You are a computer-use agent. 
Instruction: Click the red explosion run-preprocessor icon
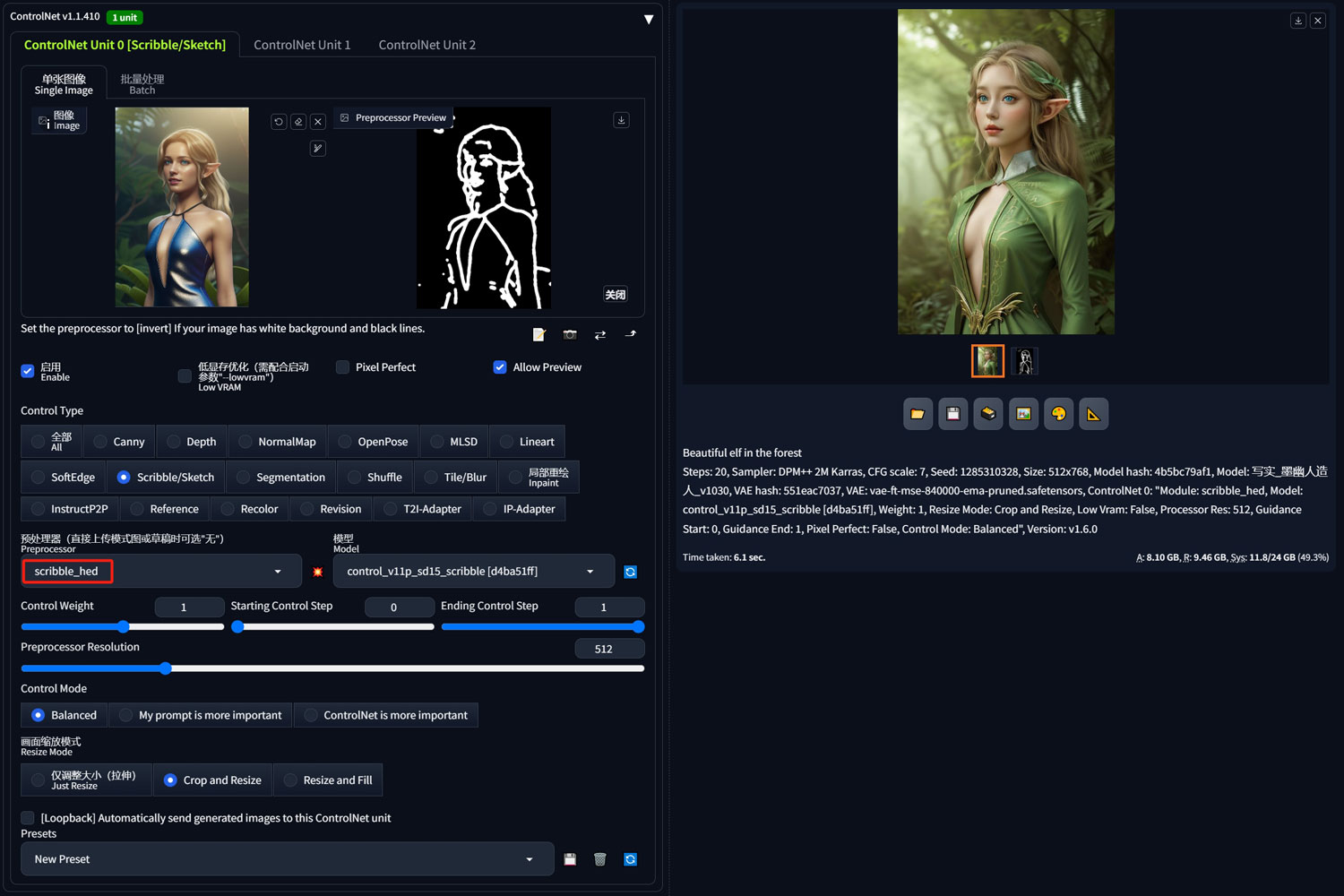click(x=317, y=572)
